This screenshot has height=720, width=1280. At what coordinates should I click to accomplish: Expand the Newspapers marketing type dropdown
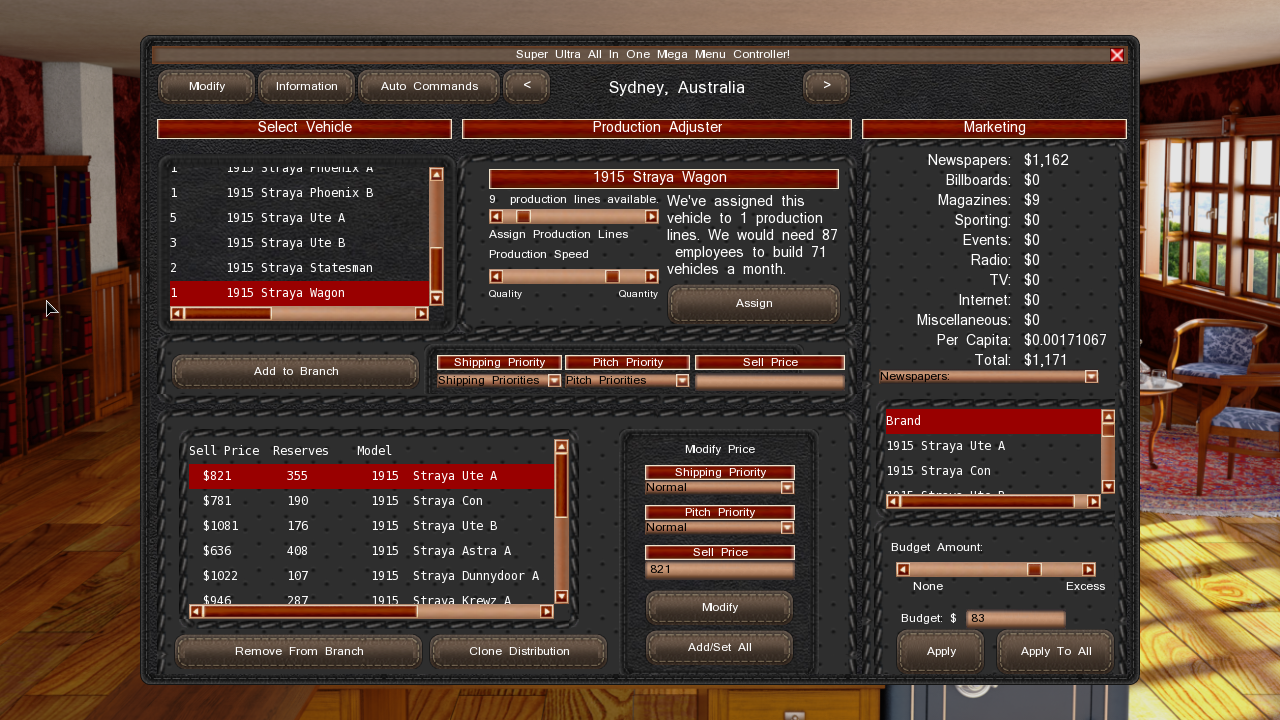(1091, 377)
